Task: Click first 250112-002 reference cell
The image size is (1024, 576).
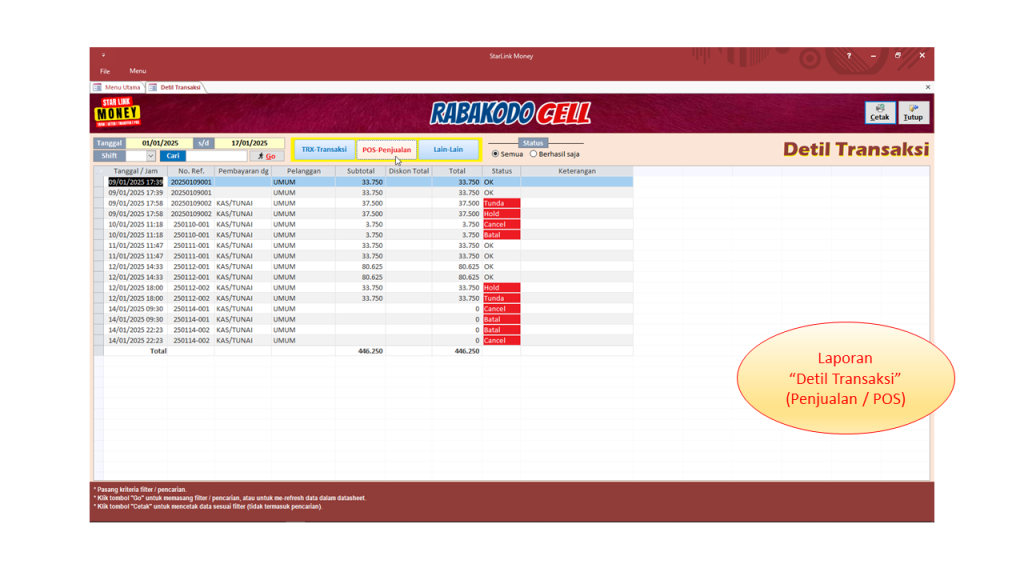Action: (x=191, y=287)
